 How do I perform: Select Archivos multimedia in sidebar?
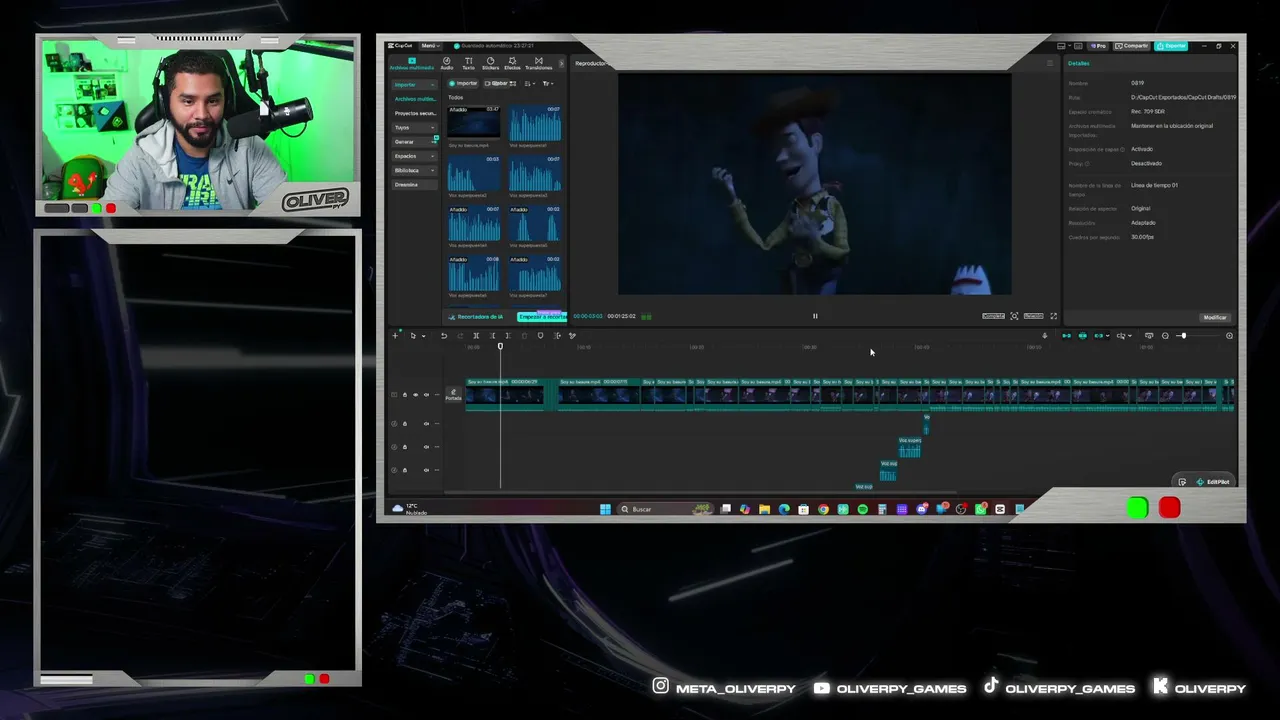click(x=414, y=99)
